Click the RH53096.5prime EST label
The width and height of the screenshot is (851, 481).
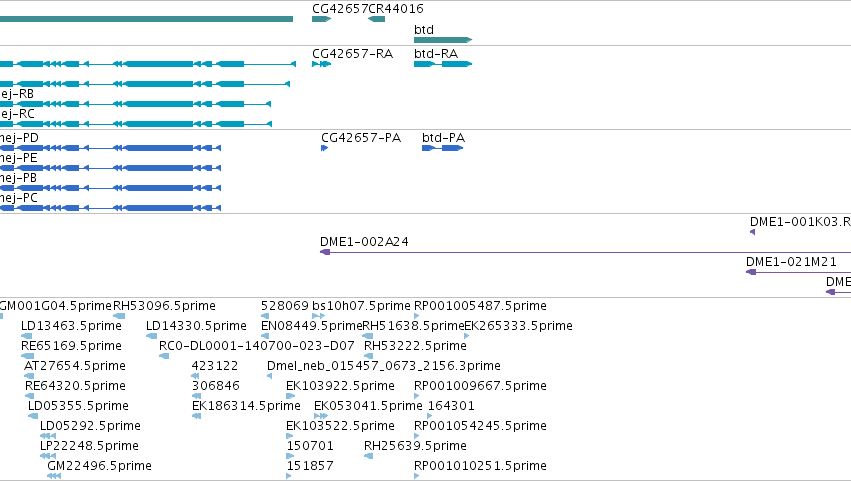164,306
